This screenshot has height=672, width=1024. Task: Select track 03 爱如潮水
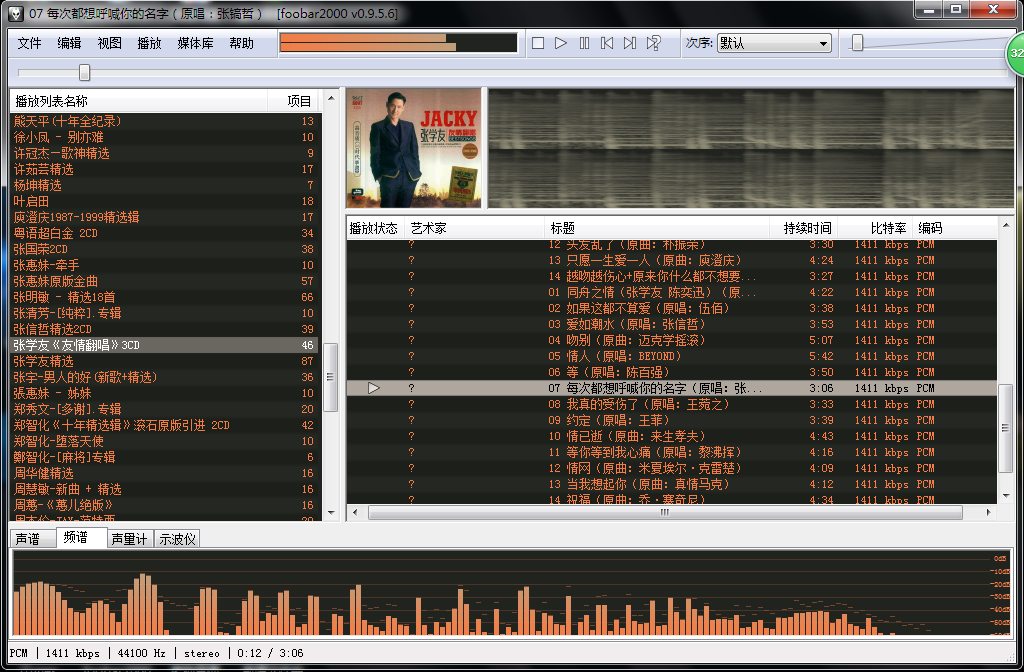click(x=671, y=324)
